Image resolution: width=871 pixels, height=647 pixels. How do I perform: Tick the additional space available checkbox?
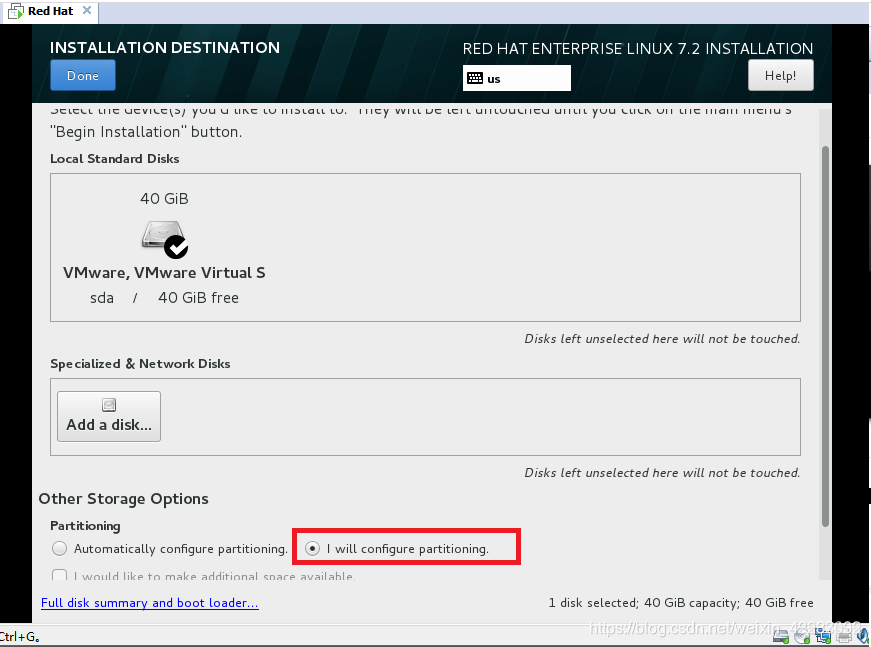tap(59, 575)
